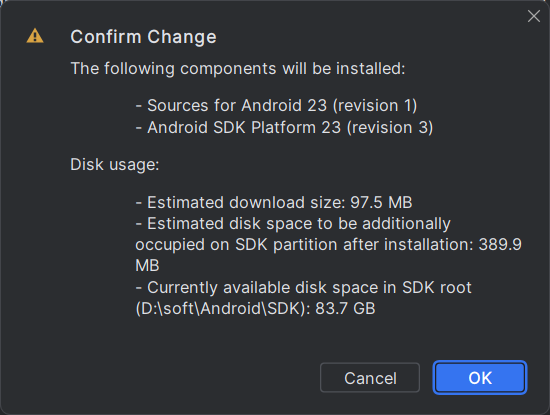Click 'occupied on SDK partition after installation' text
This screenshot has height=415, width=550.
[304, 245]
